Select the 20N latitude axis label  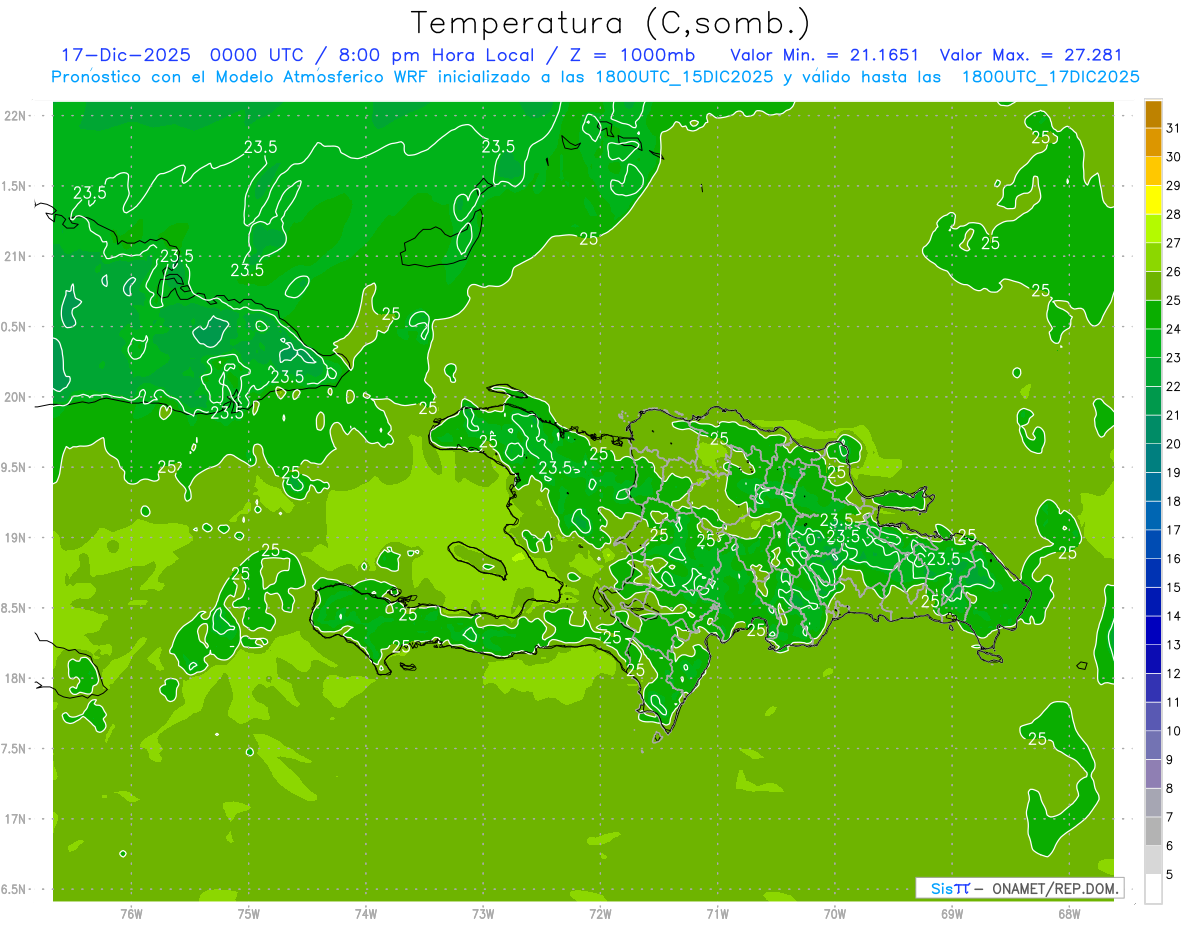17,397
